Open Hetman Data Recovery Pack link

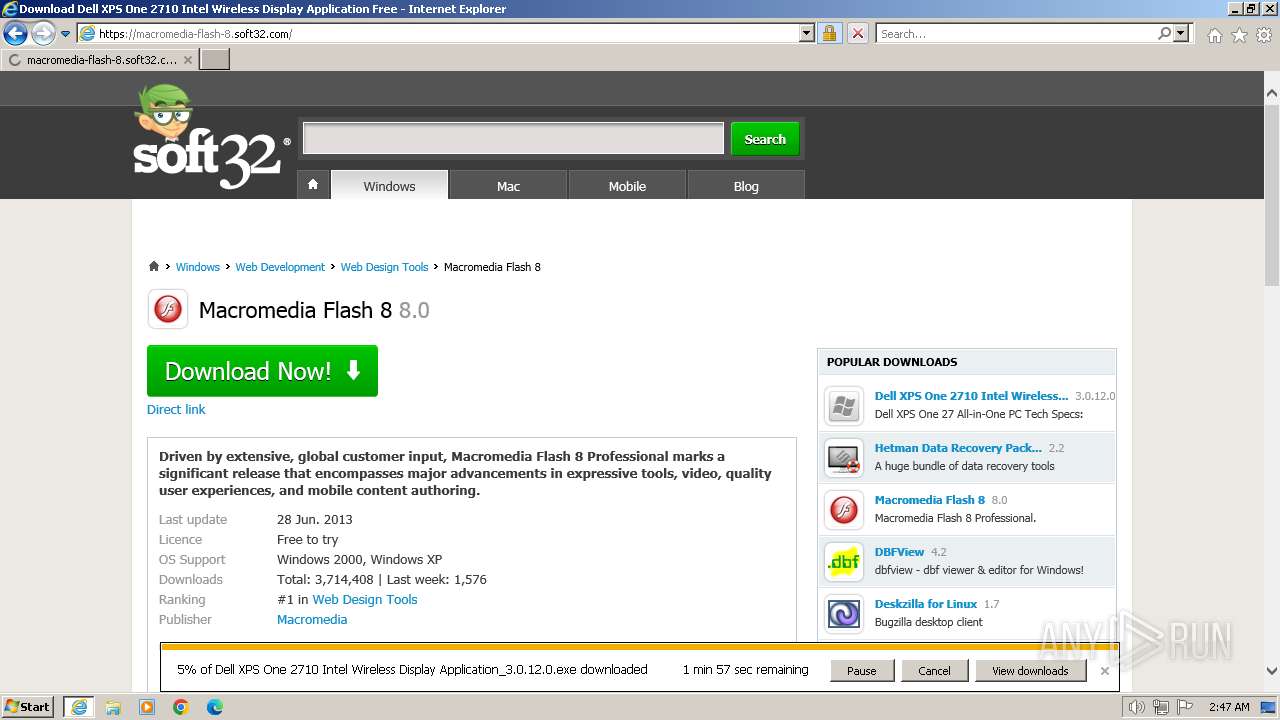[x=958, y=448]
